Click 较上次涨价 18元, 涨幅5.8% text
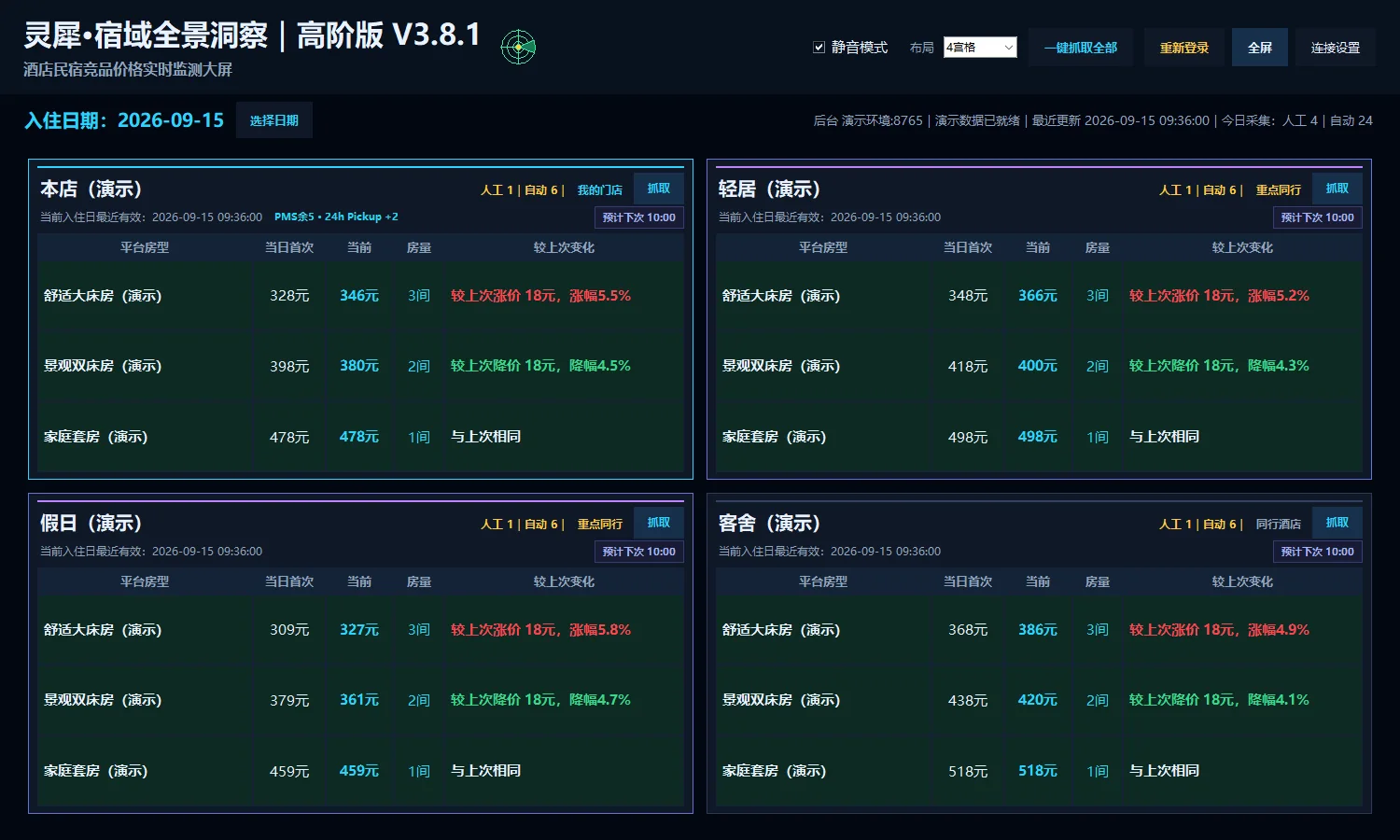 tap(540, 630)
